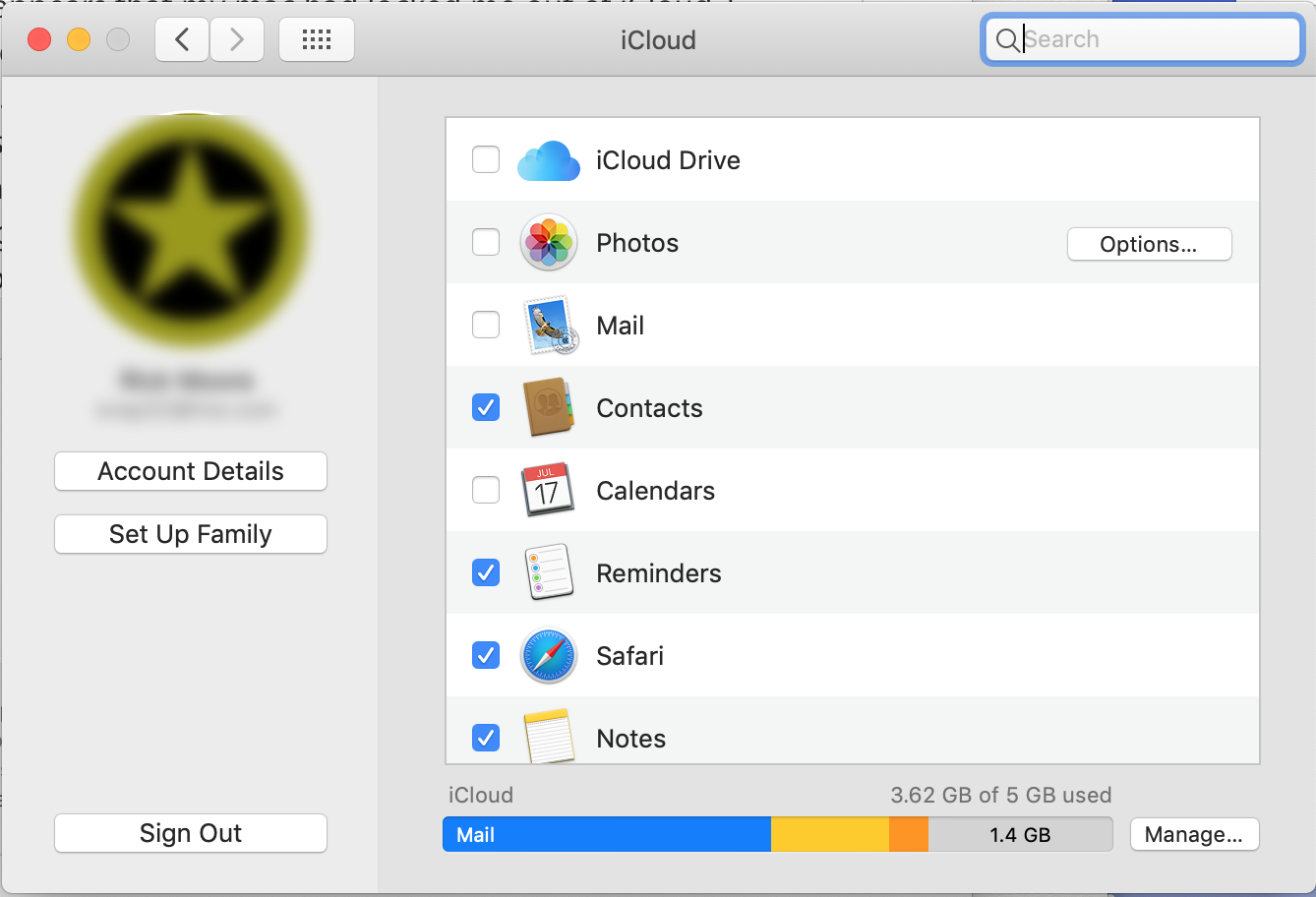Viewport: 1316px width, 897px height.
Task: Click the Contacts book icon
Action: 549,407
